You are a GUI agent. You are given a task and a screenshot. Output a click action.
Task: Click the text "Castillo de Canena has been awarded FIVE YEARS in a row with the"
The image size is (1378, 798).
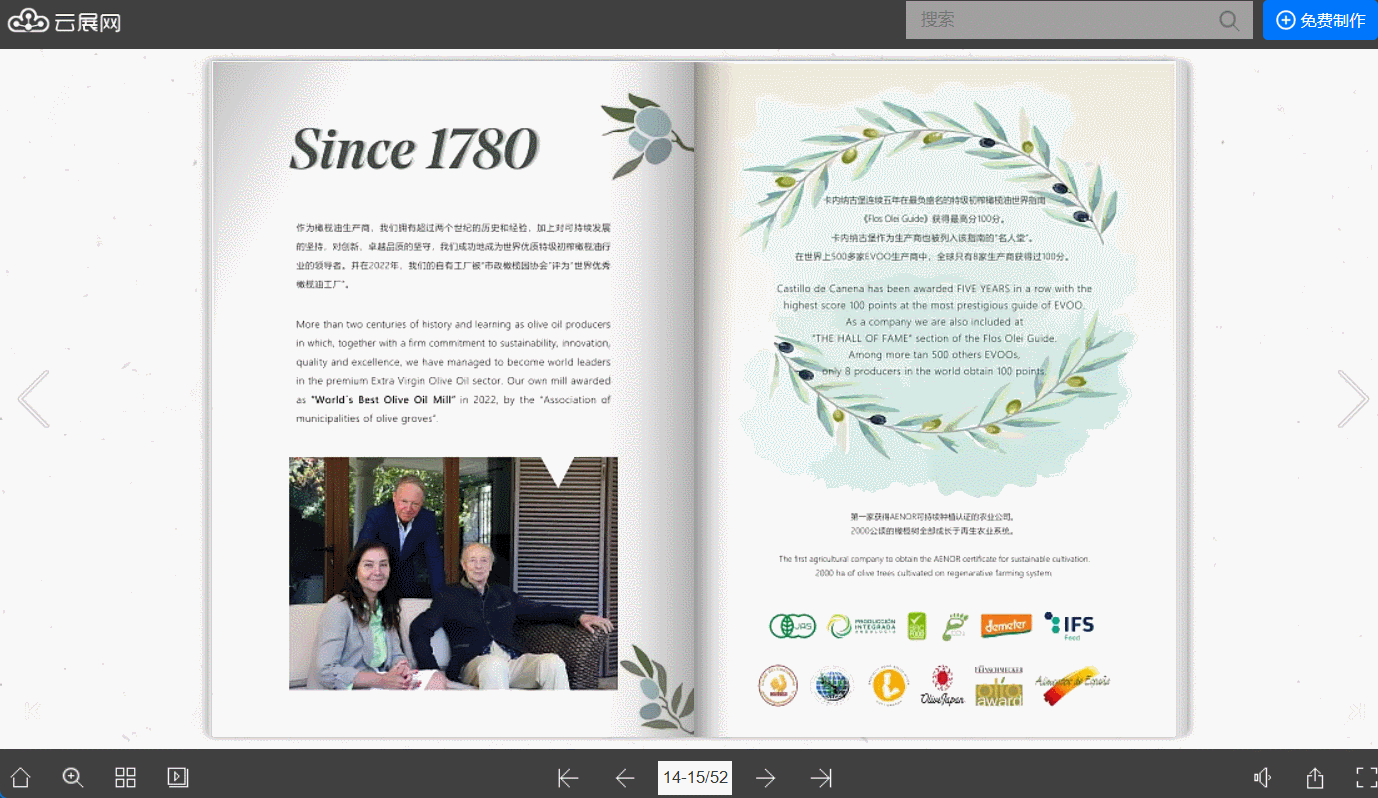click(x=934, y=289)
